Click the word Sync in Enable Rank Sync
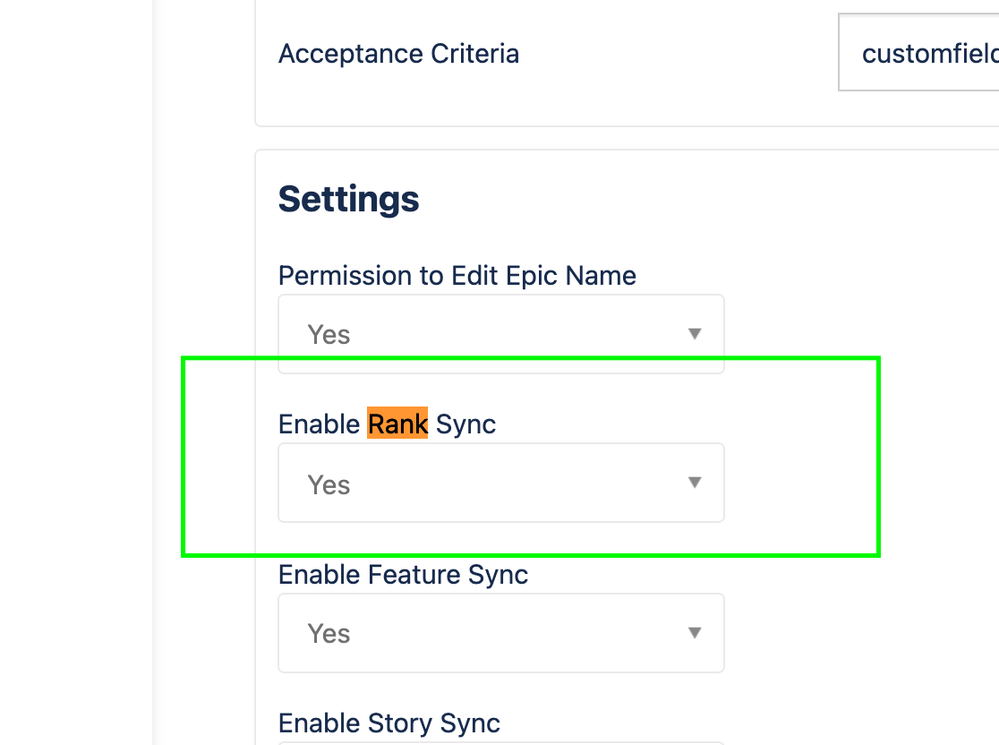 click(x=466, y=424)
